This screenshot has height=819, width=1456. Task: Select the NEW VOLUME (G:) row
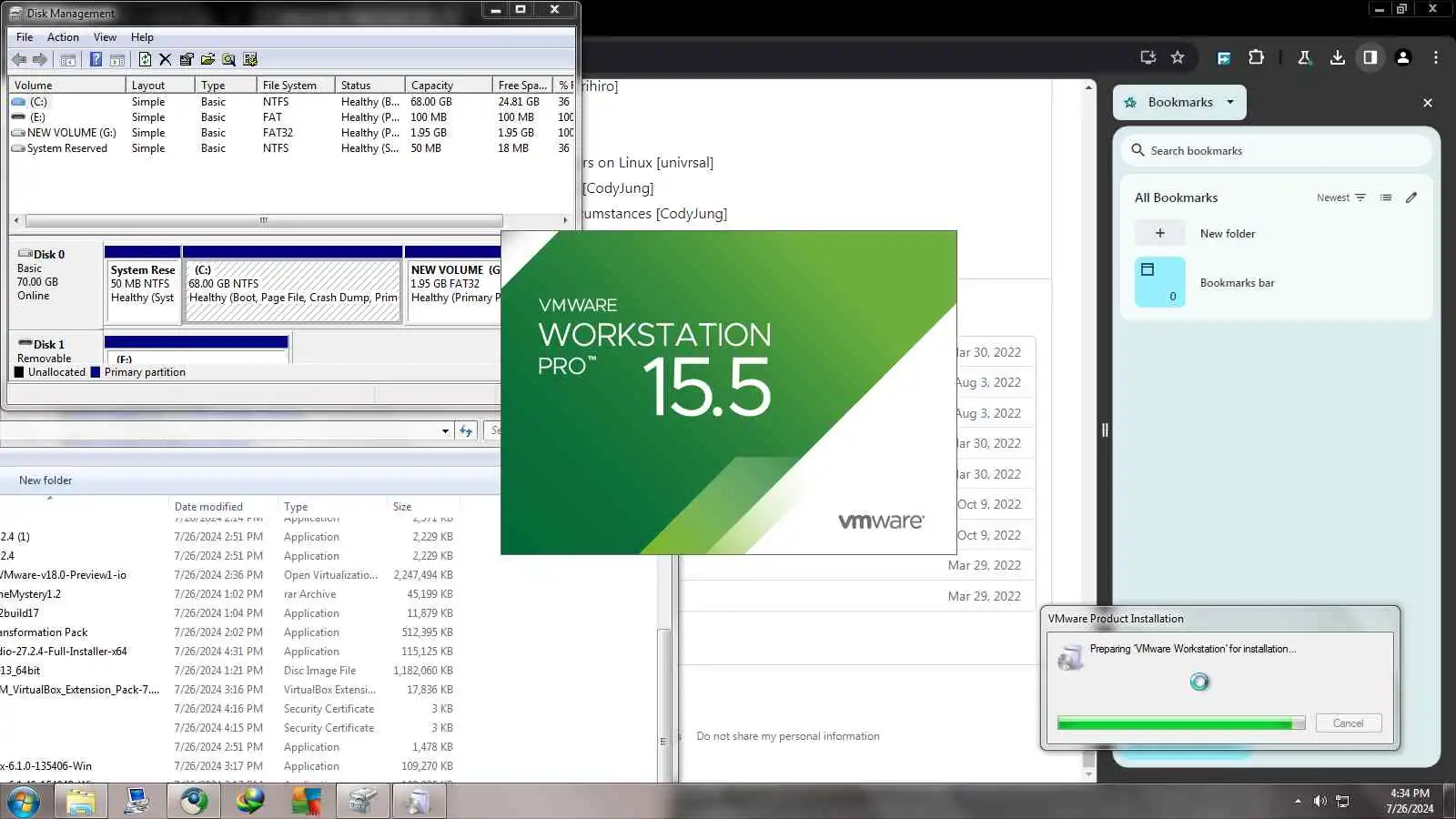coord(291,133)
